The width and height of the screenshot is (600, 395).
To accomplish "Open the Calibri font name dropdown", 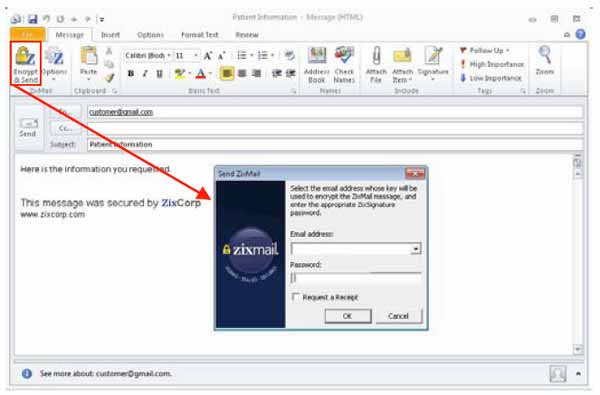I will (x=169, y=56).
